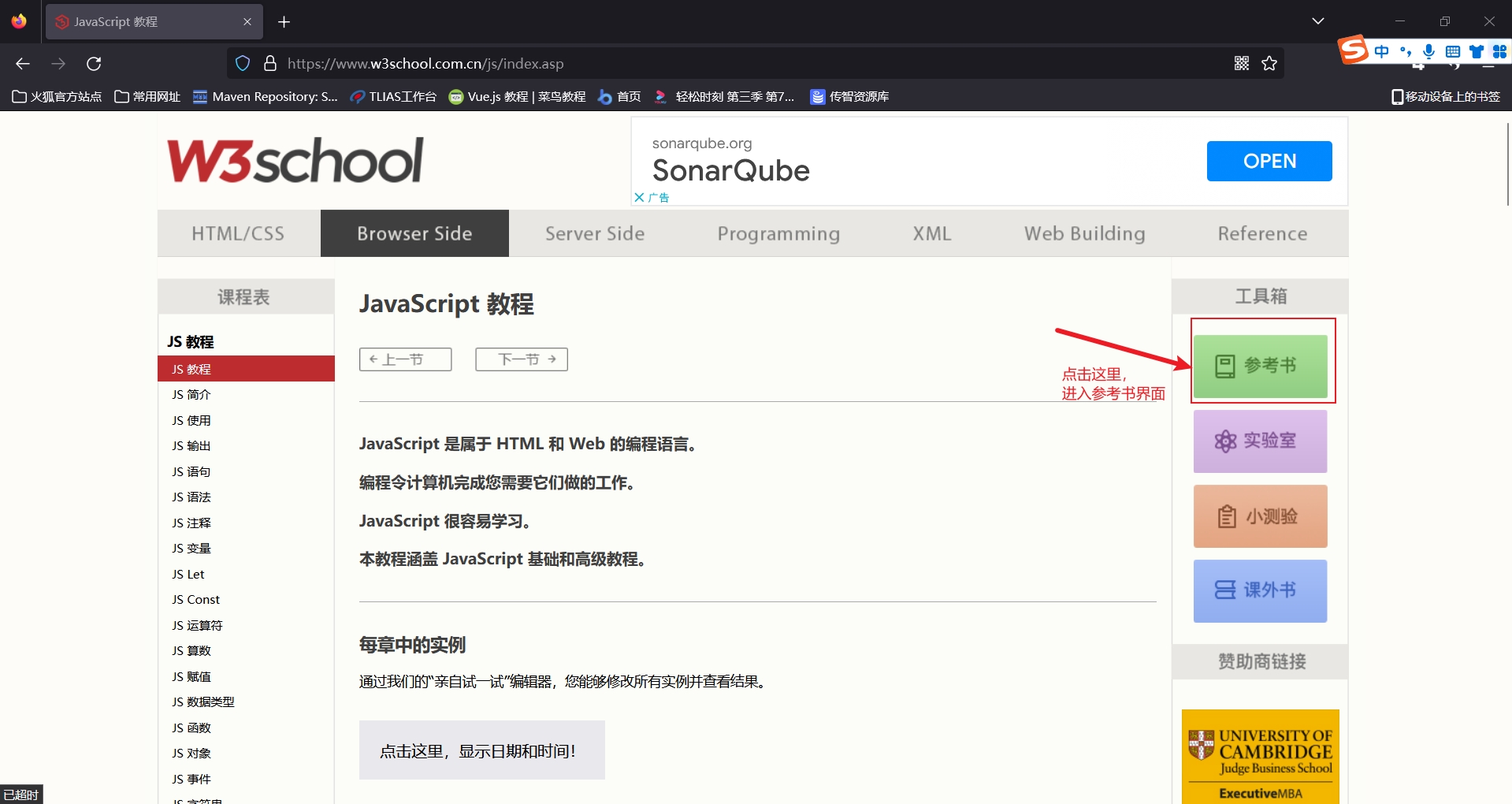This screenshot has width=1512, height=804.
Task: Select the HTML/CSS navigation tab
Action: click(238, 234)
